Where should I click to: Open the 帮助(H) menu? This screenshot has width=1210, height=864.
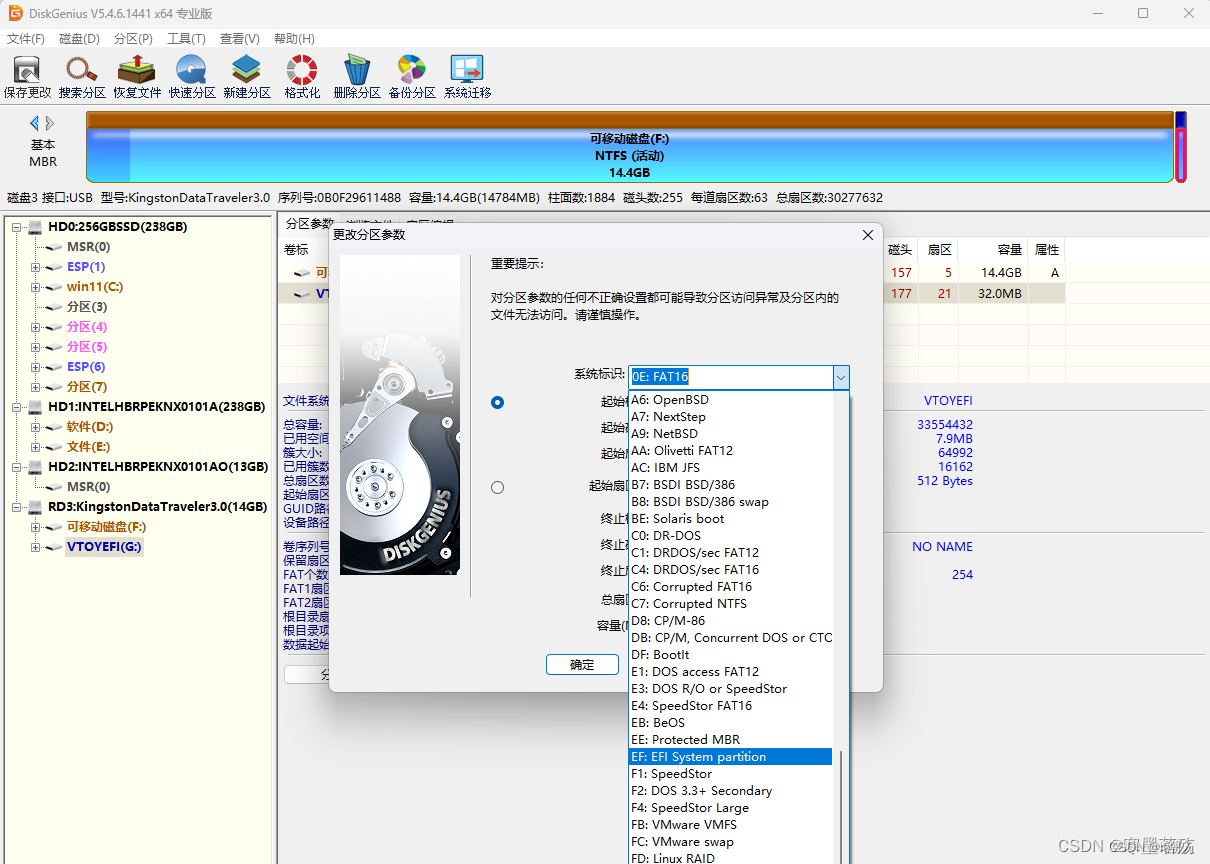point(294,39)
